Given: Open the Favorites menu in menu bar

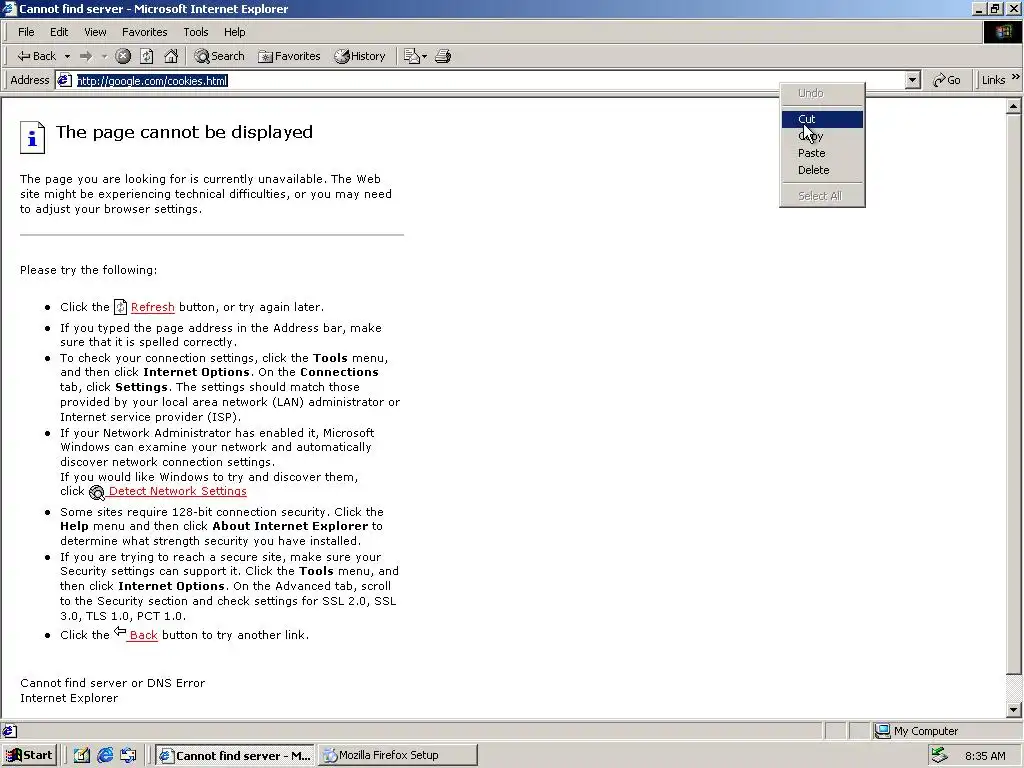Looking at the screenshot, I should click(144, 32).
